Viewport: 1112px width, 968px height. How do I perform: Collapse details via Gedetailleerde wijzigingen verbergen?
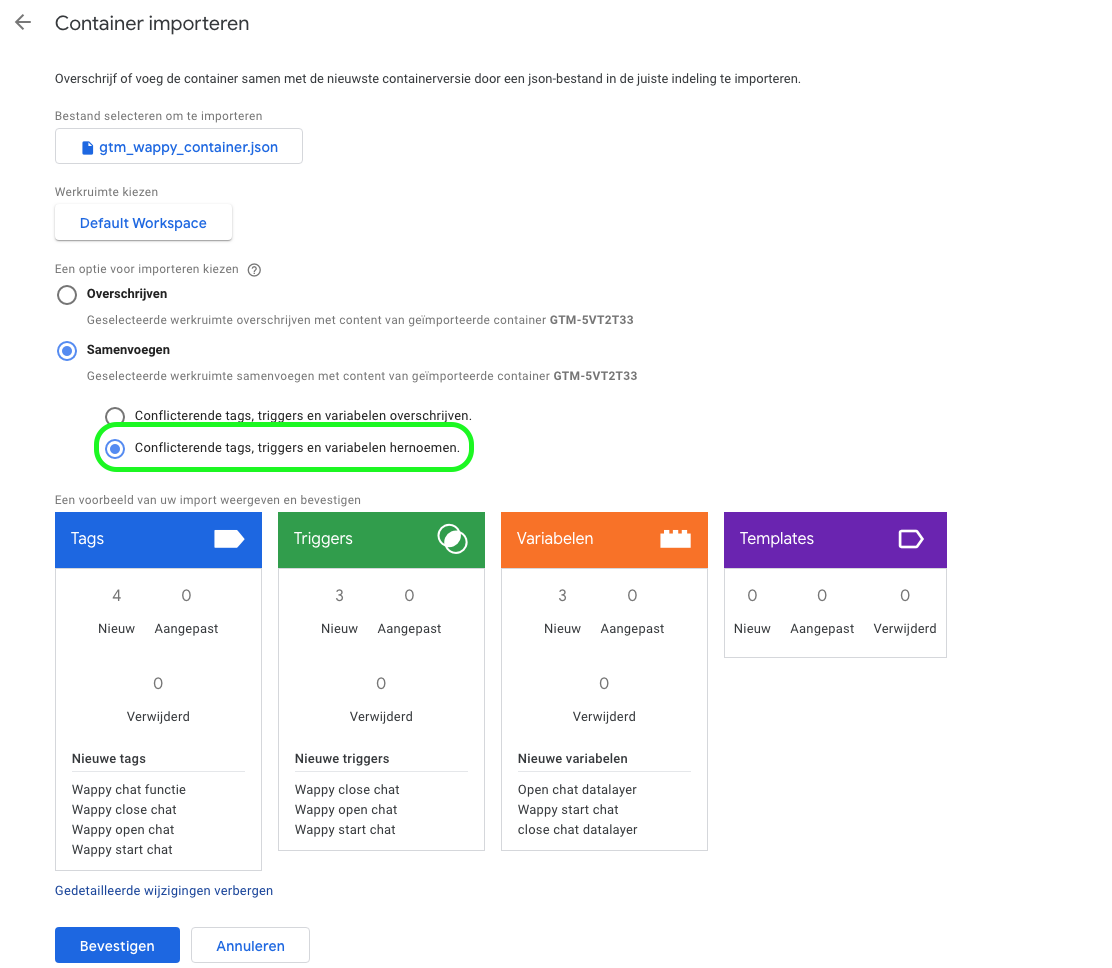(164, 890)
